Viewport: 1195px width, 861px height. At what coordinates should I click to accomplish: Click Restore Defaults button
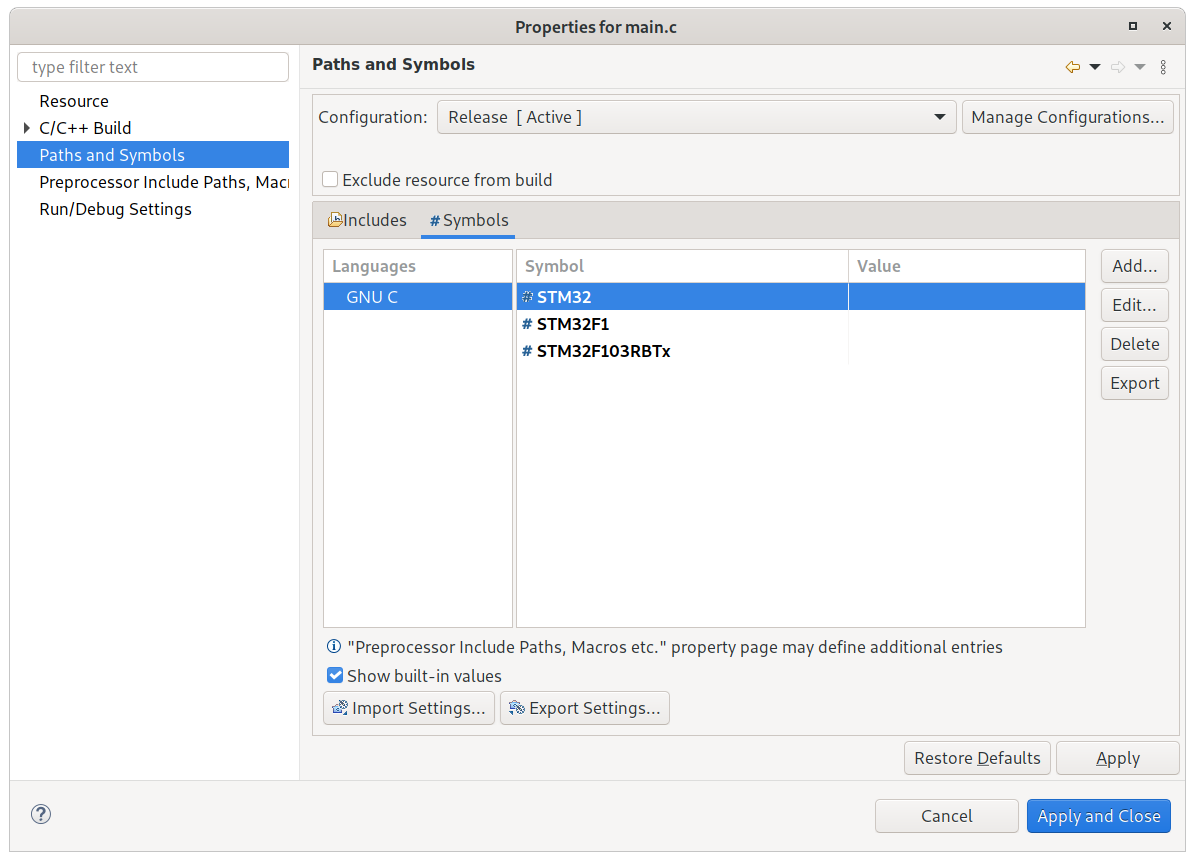[977, 758]
